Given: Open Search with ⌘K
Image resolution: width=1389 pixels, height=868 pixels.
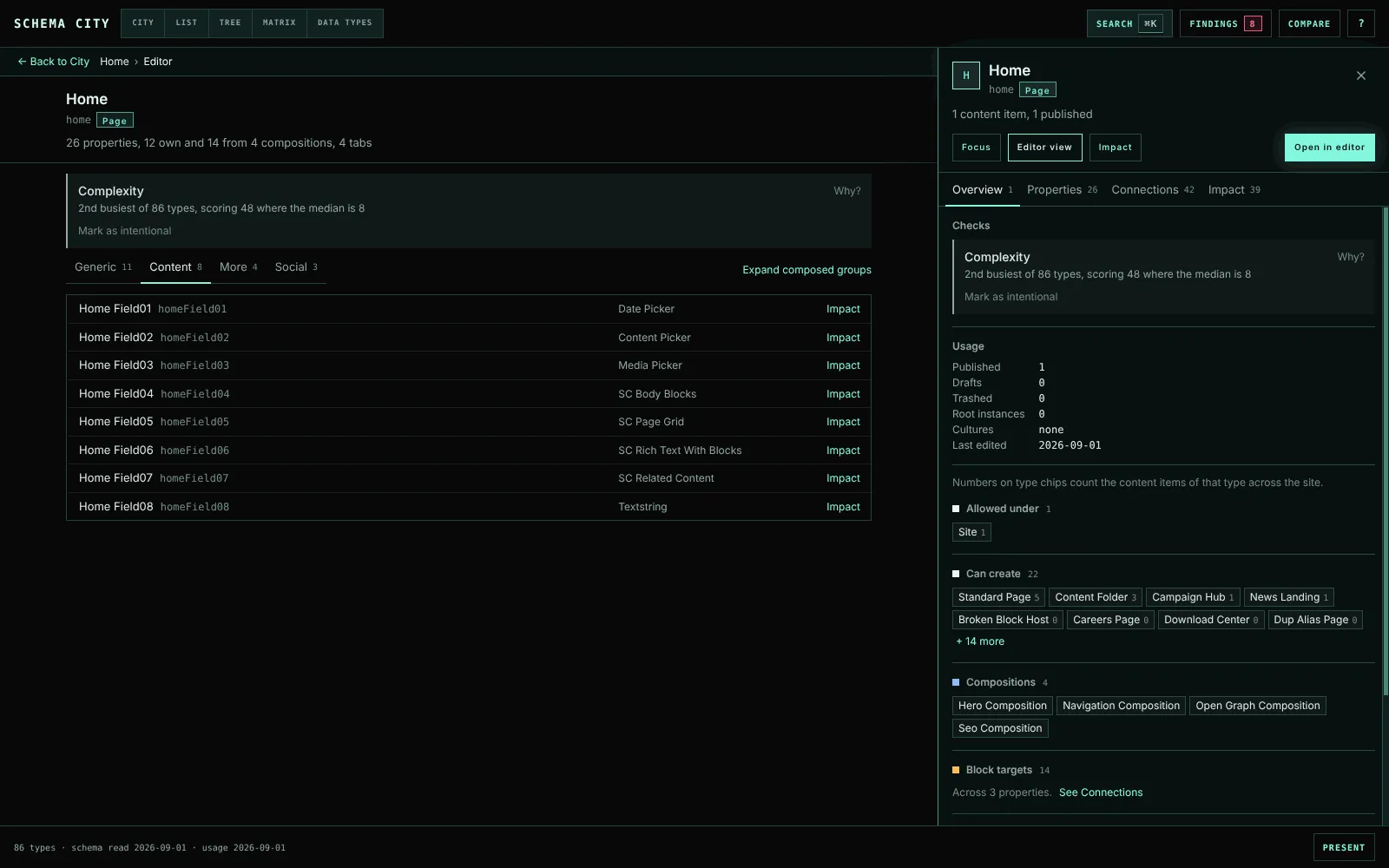Looking at the screenshot, I should [1129, 23].
